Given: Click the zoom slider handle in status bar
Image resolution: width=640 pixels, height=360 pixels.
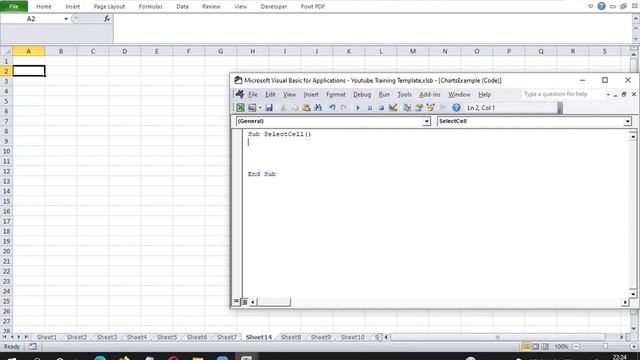Looking at the screenshot, I should [x=605, y=347].
